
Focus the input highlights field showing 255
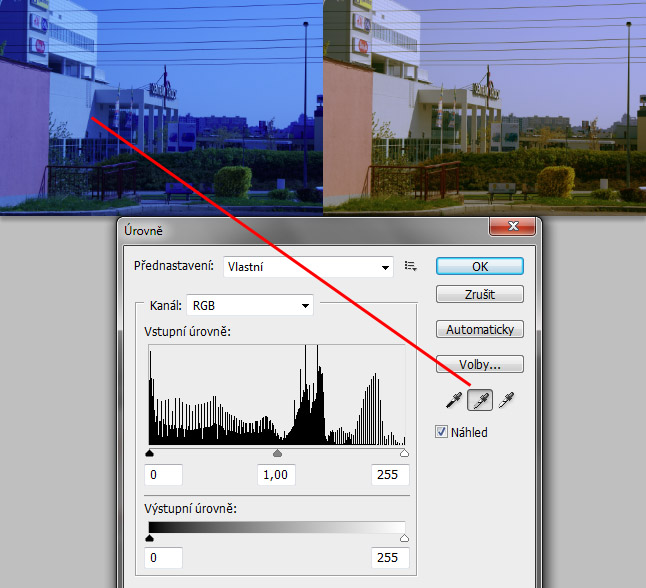click(389, 475)
